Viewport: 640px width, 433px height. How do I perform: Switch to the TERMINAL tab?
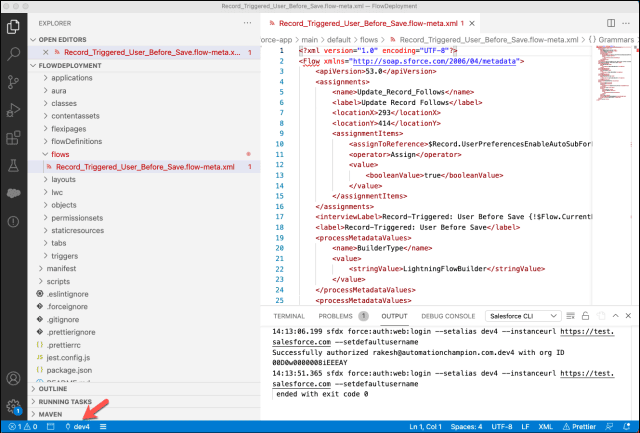point(289,316)
